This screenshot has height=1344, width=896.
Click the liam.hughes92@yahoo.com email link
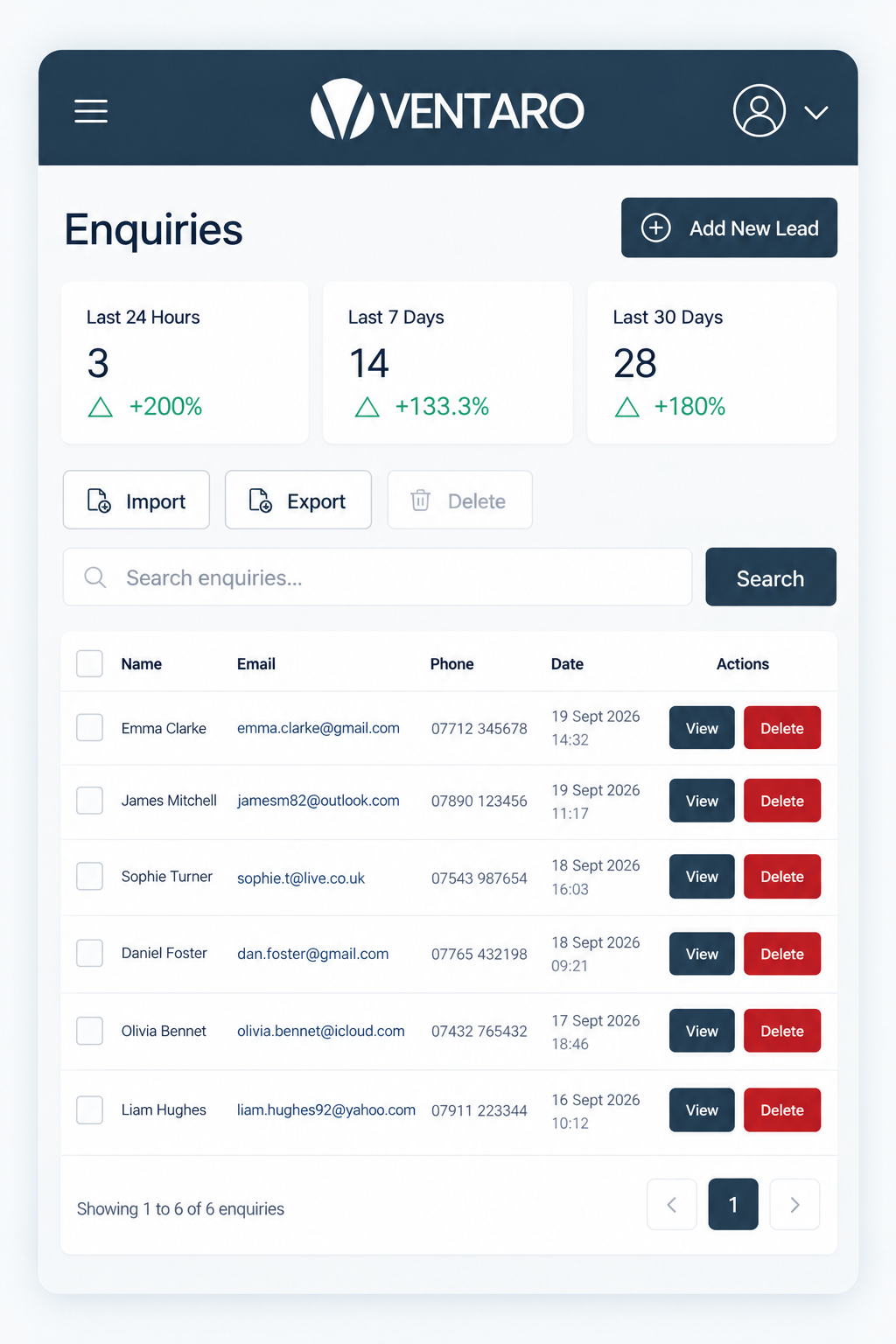point(326,1109)
